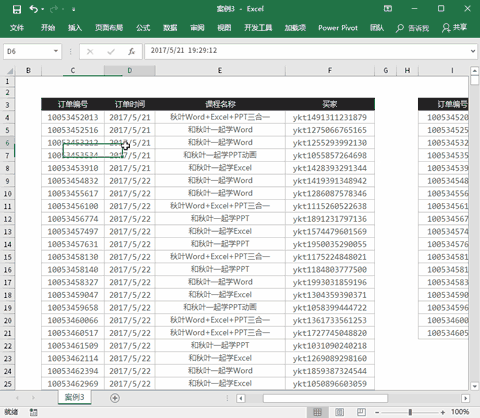
Task: Click the zoom out minus button
Action: (x=377, y=412)
